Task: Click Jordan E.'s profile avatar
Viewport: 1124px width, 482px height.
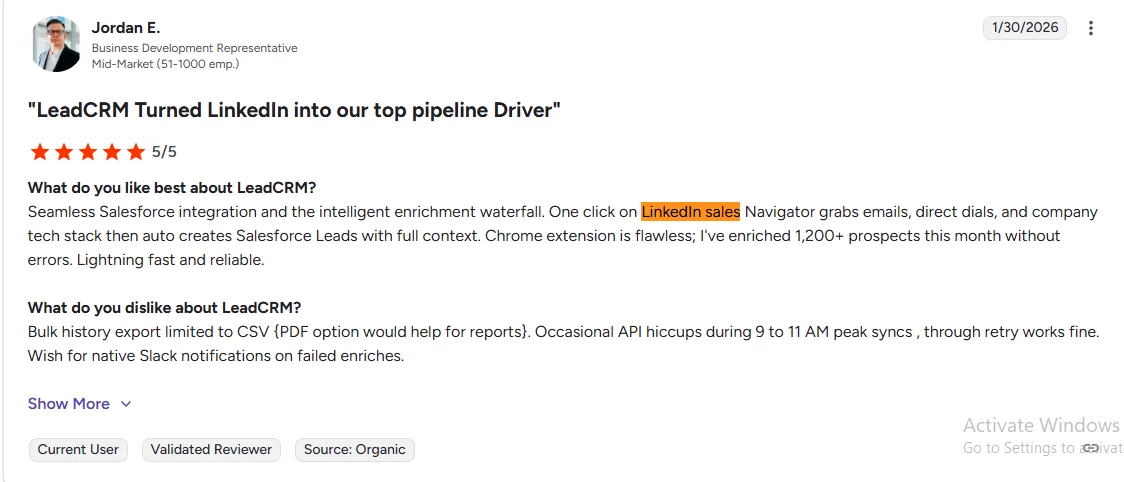Action: point(57,43)
